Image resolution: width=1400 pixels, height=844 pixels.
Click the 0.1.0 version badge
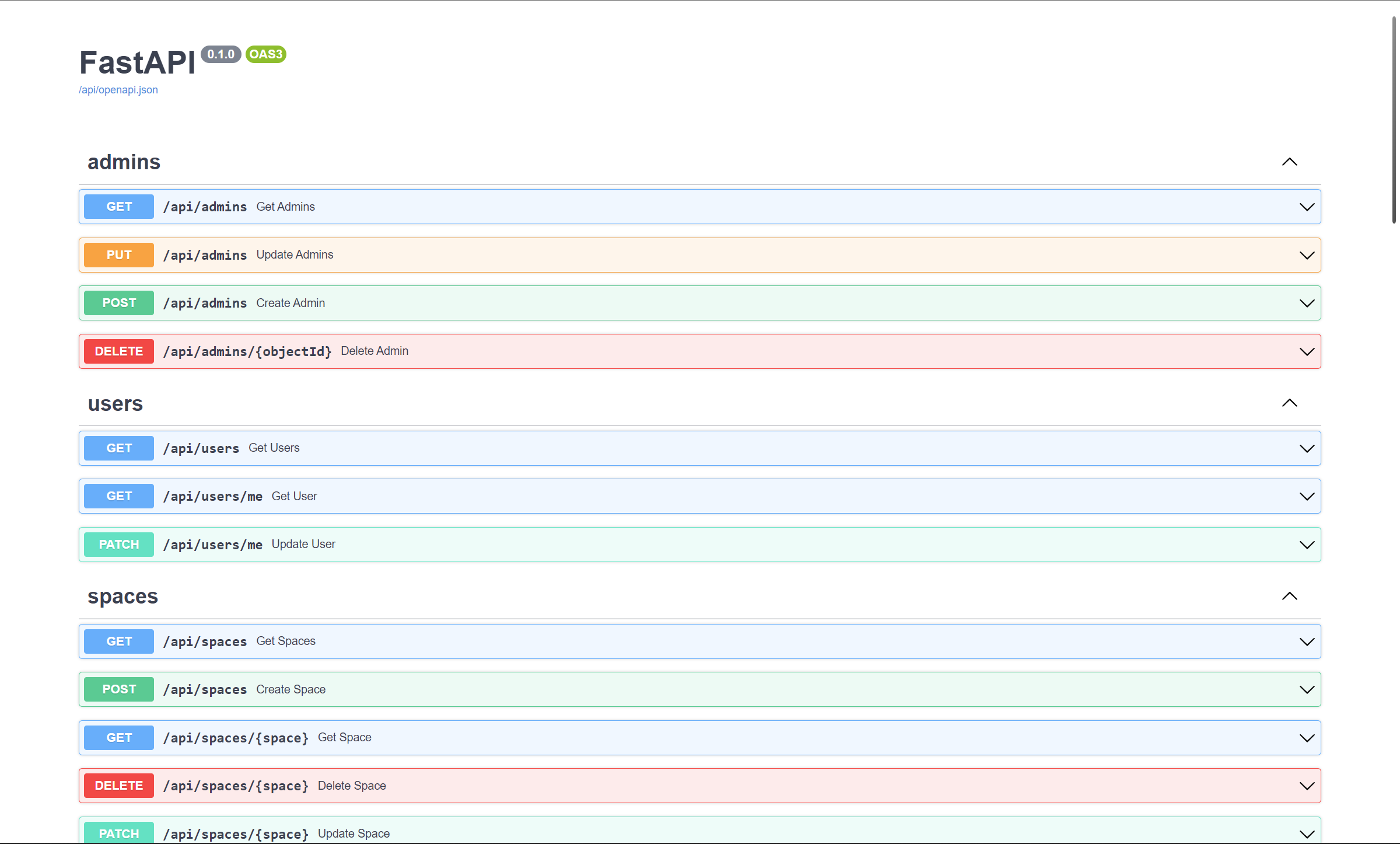tap(221, 54)
